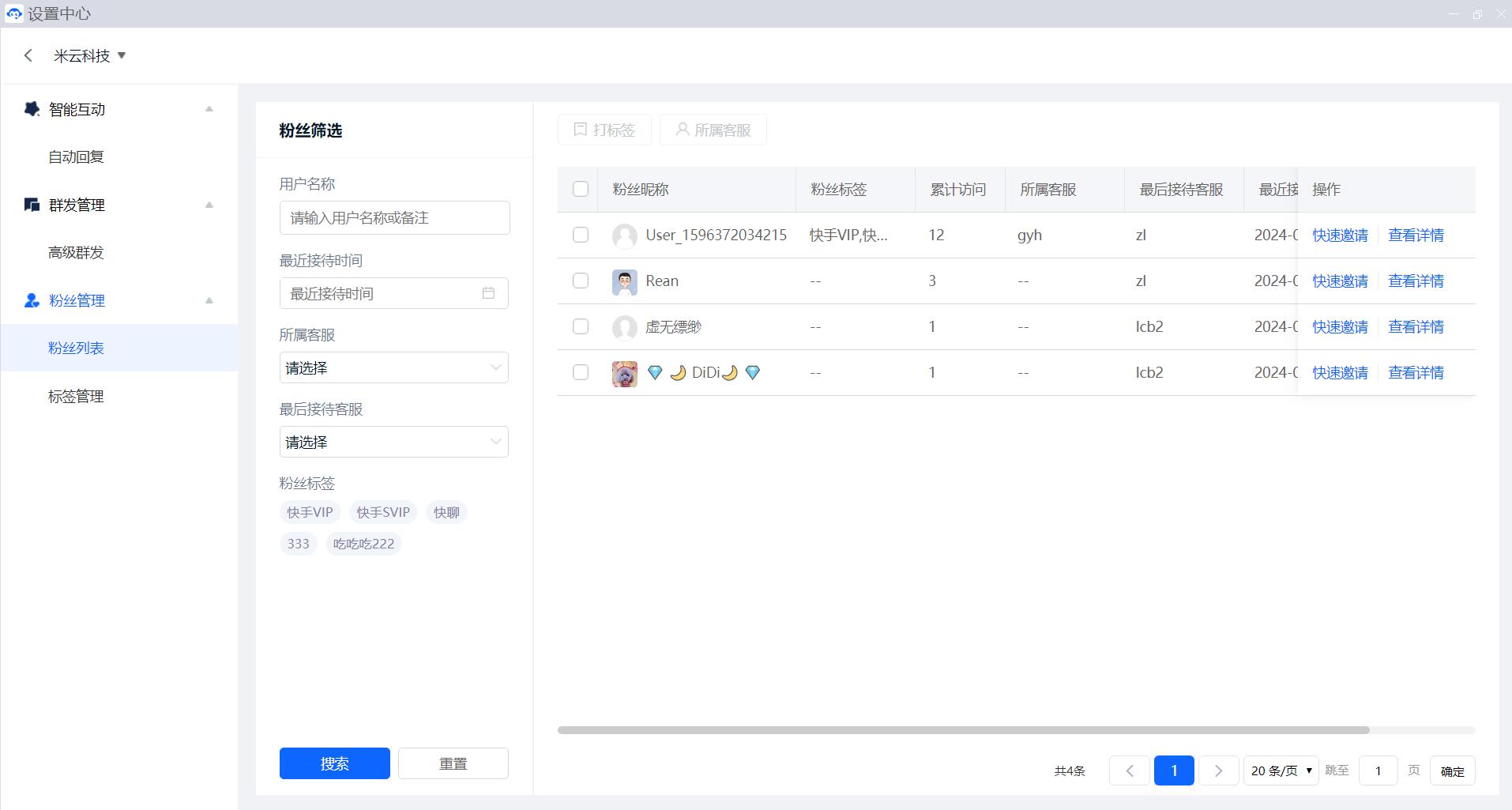Click the horizontal table scrollbar
The image size is (1512, 810).
pos(963,730)
